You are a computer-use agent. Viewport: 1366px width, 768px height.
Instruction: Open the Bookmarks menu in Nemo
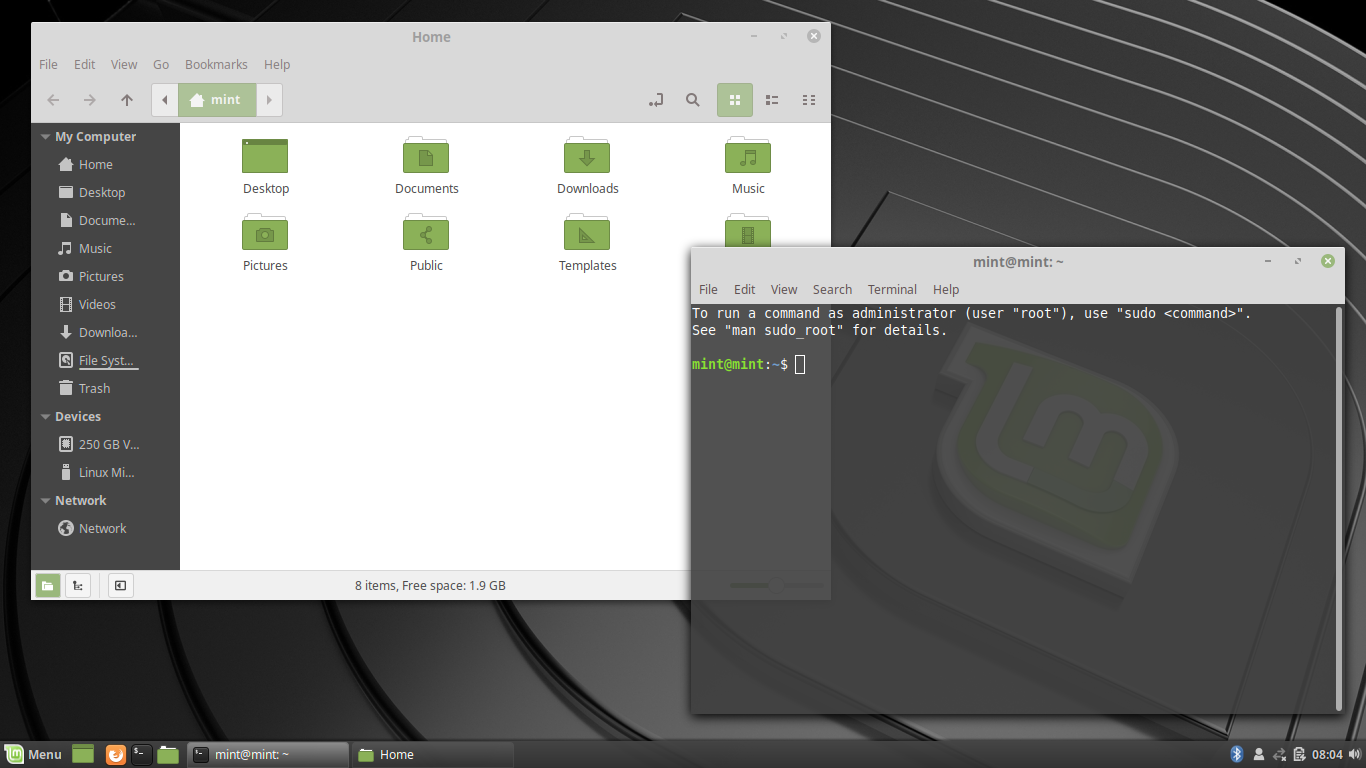216,64
